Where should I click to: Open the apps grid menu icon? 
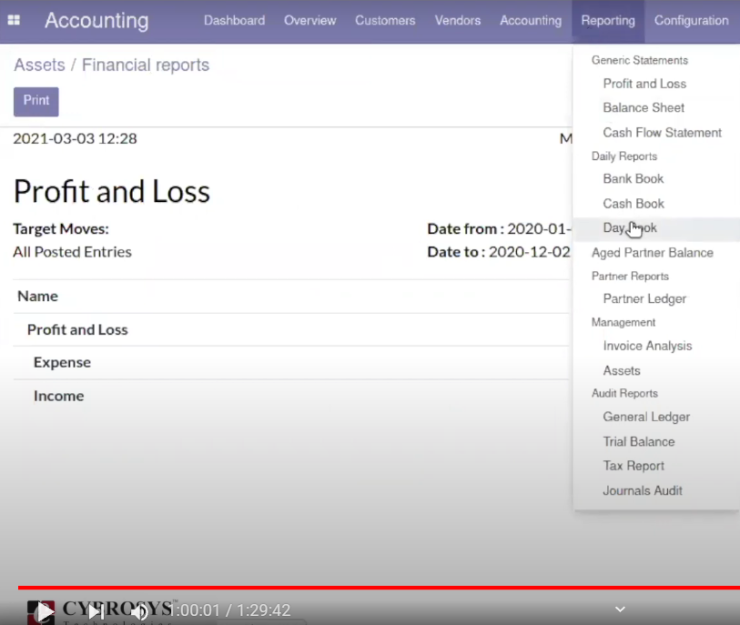14,20
